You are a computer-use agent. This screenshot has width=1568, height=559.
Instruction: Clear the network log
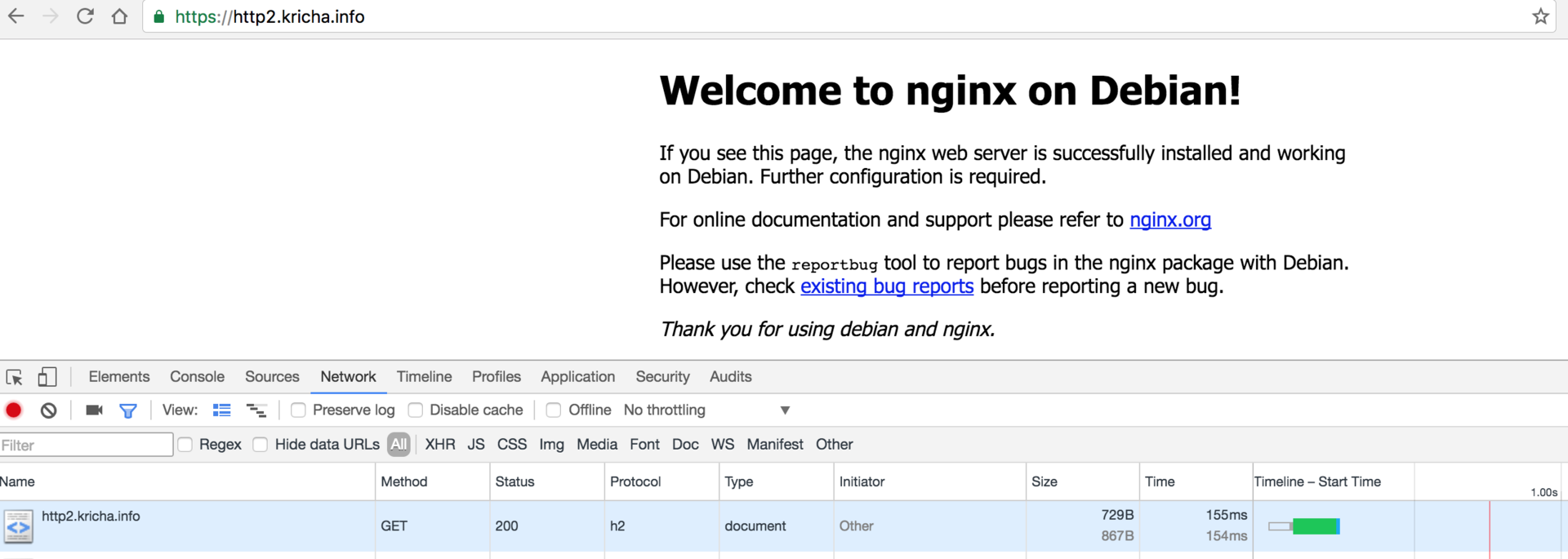click(x=49, y=410)
